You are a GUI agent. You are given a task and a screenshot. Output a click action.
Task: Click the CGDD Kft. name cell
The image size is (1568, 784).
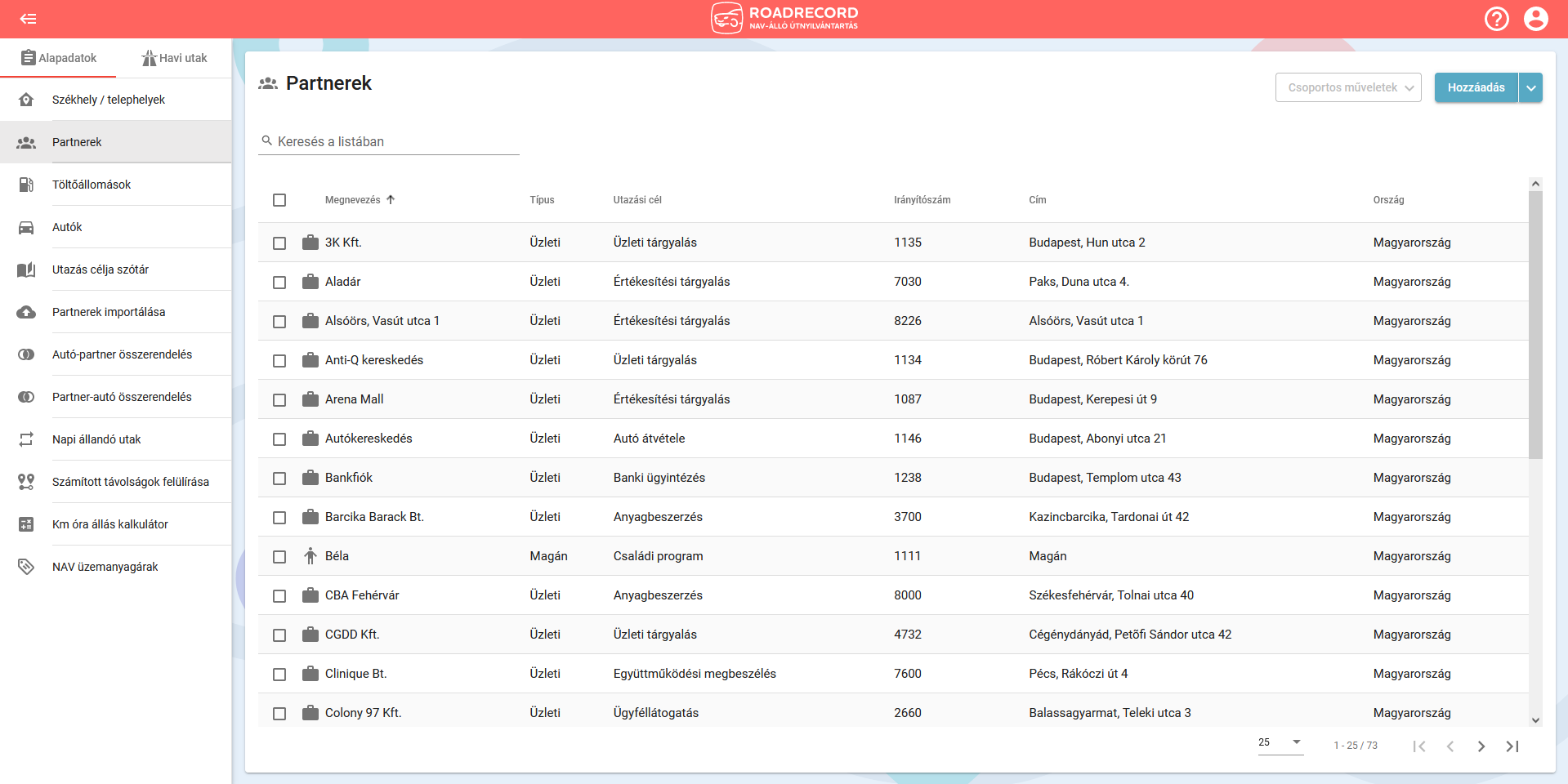352,635
